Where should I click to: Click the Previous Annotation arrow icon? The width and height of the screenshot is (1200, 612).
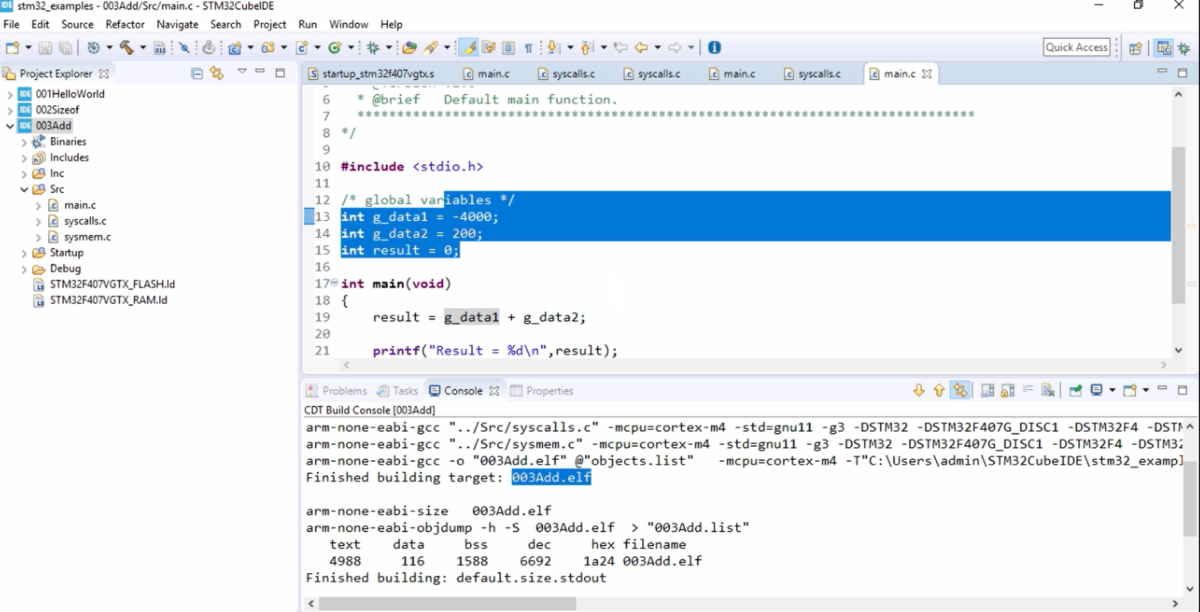tap(585, 47)
